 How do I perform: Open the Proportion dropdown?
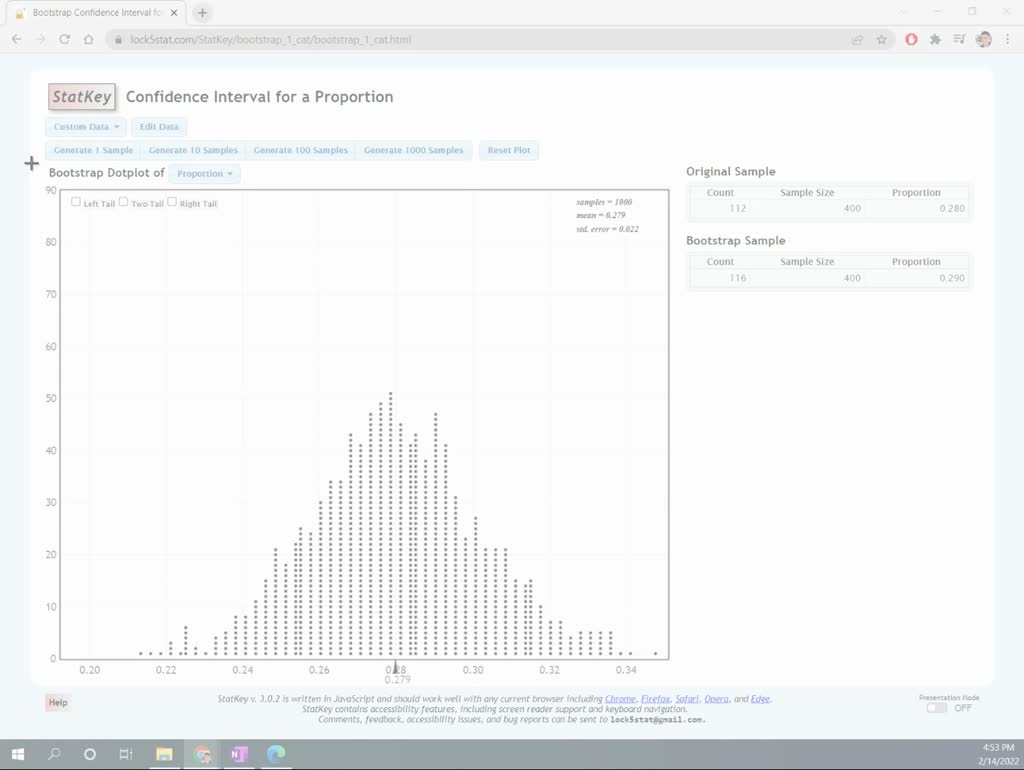(x=204, y=173)
